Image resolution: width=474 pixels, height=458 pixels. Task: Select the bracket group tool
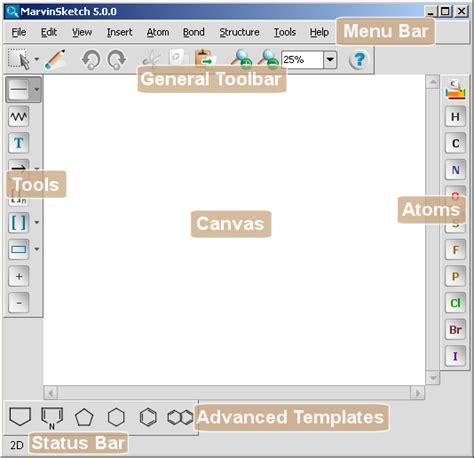tap(19, 223)
